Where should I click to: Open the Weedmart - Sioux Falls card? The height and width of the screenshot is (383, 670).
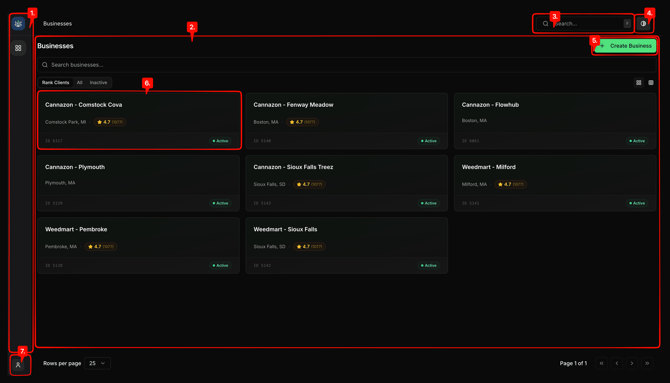point(347,245)
